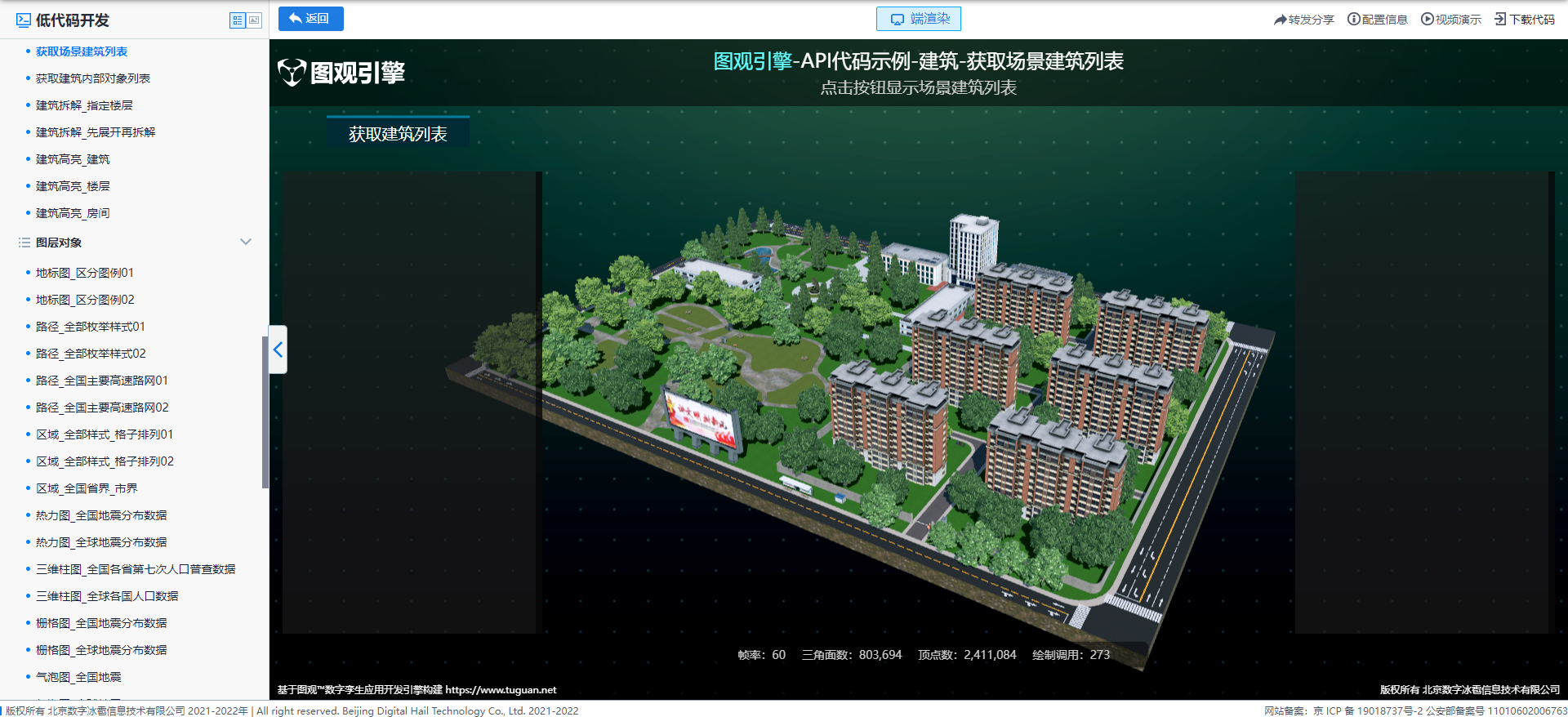Open 建筑拆解_先展开再拆解 example
The width and height of the screenshot is (1568, 717).
[x=96, y=132]
